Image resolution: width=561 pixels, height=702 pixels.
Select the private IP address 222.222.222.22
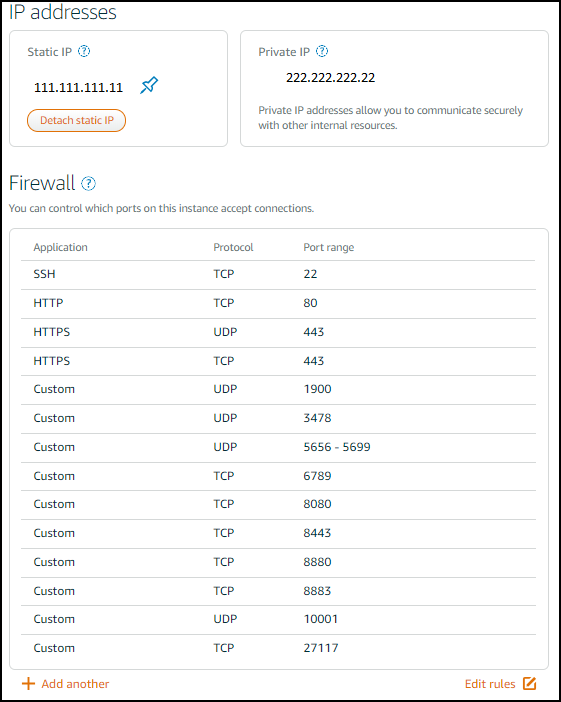click(330, 78)
